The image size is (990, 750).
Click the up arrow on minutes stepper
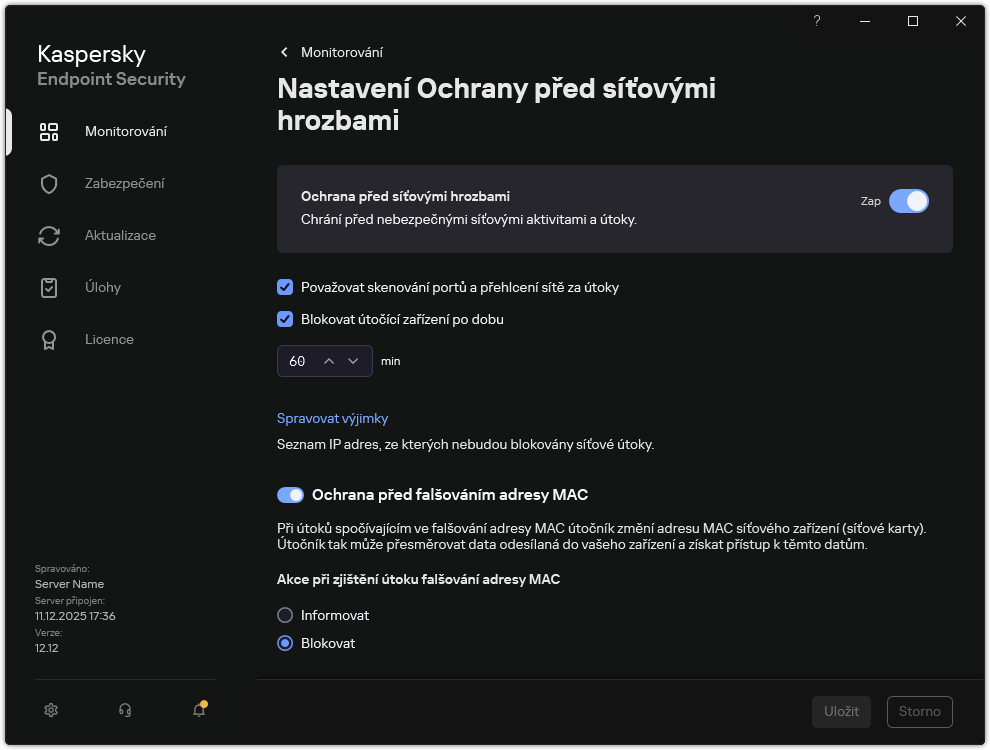[x=329, y=360]
